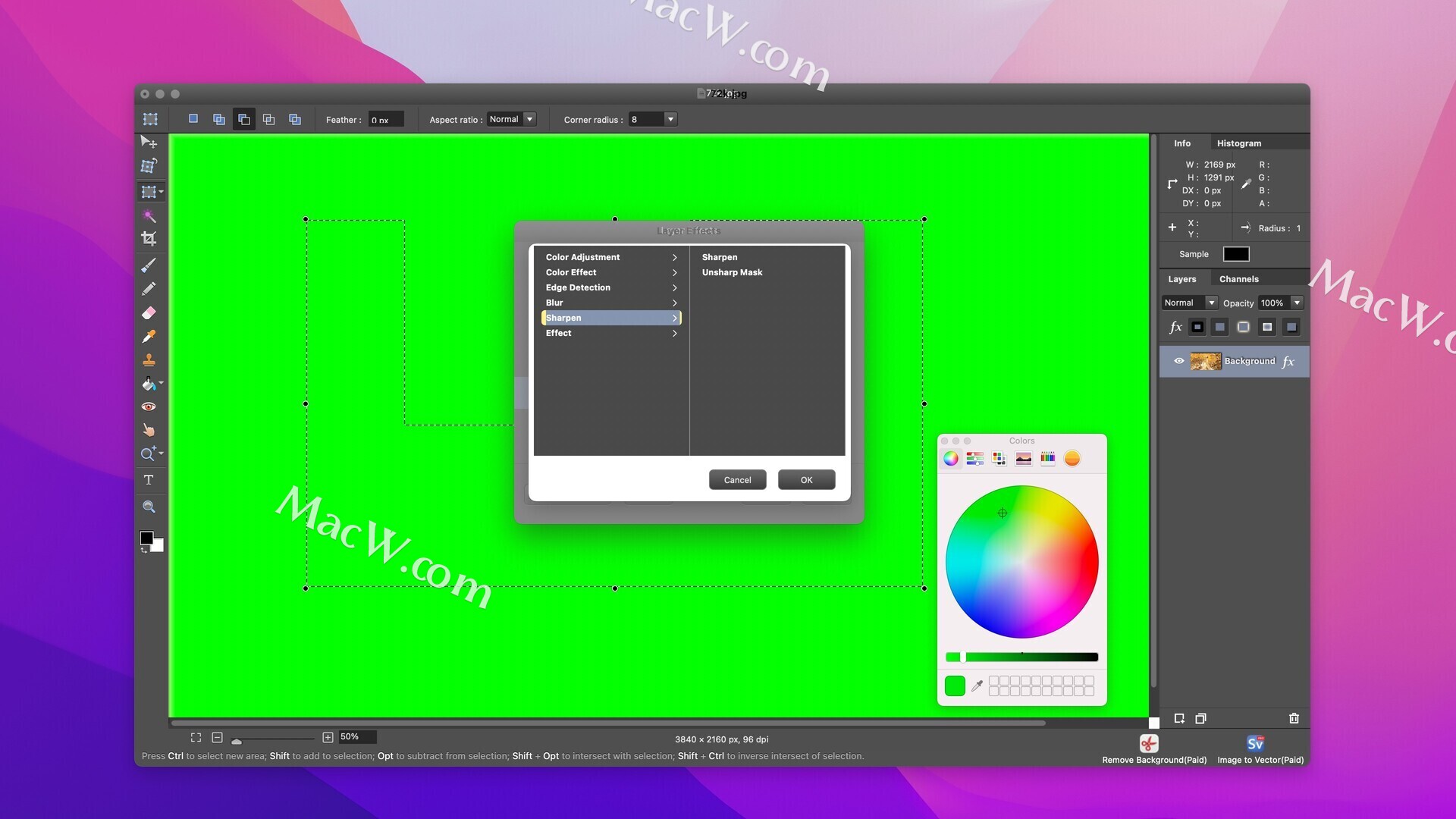Open the Corner radius dropdown
1456x819 pixels.
[x=652, y=119]
